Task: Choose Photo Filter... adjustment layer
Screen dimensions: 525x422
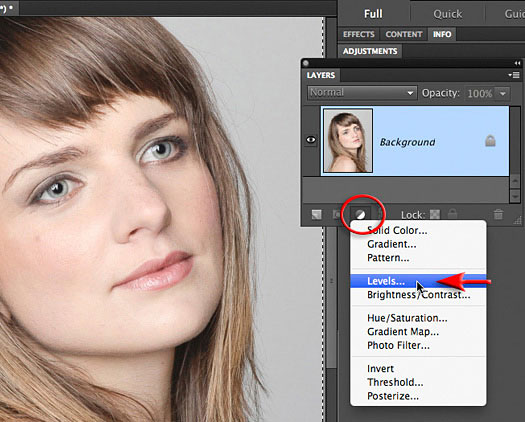Action: 418,345
